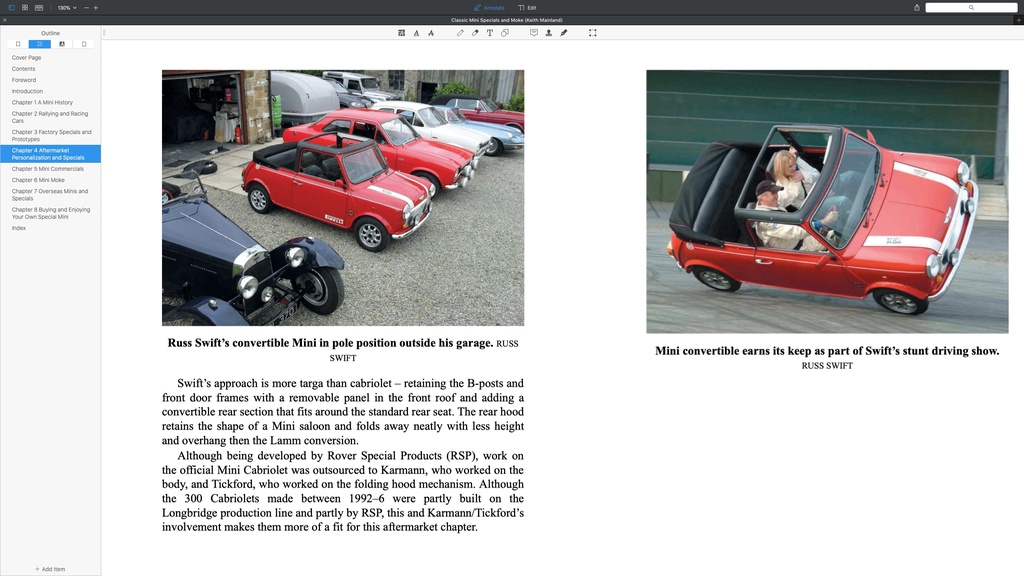1024x576 pixels.
Task: Select the pencil drawing tool
Action: (461, 32)
